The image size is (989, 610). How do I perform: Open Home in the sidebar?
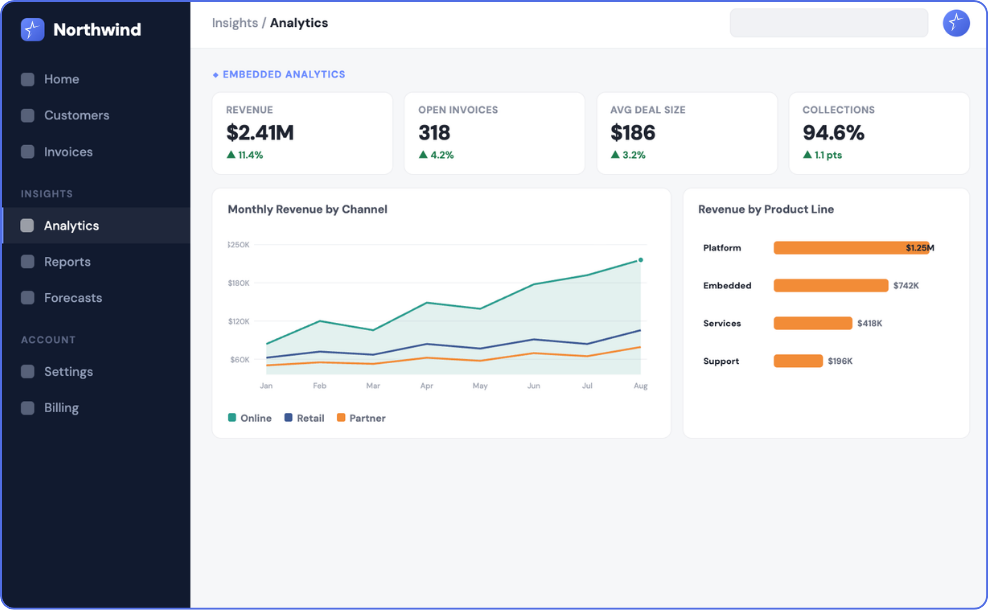[96, 79]
